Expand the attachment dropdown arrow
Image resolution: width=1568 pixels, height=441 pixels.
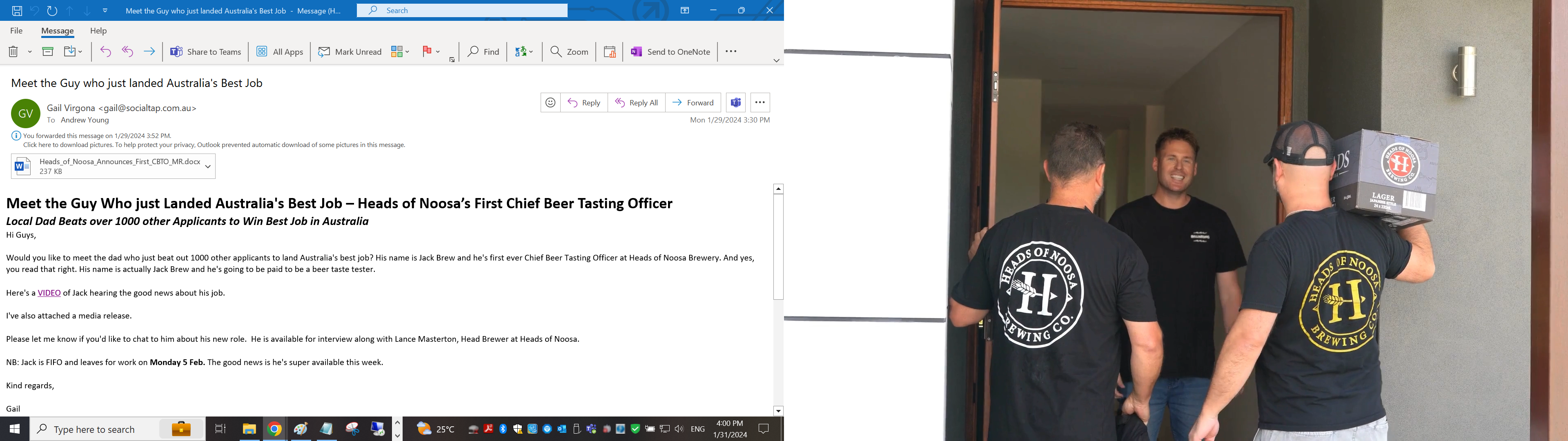point(208,166)
